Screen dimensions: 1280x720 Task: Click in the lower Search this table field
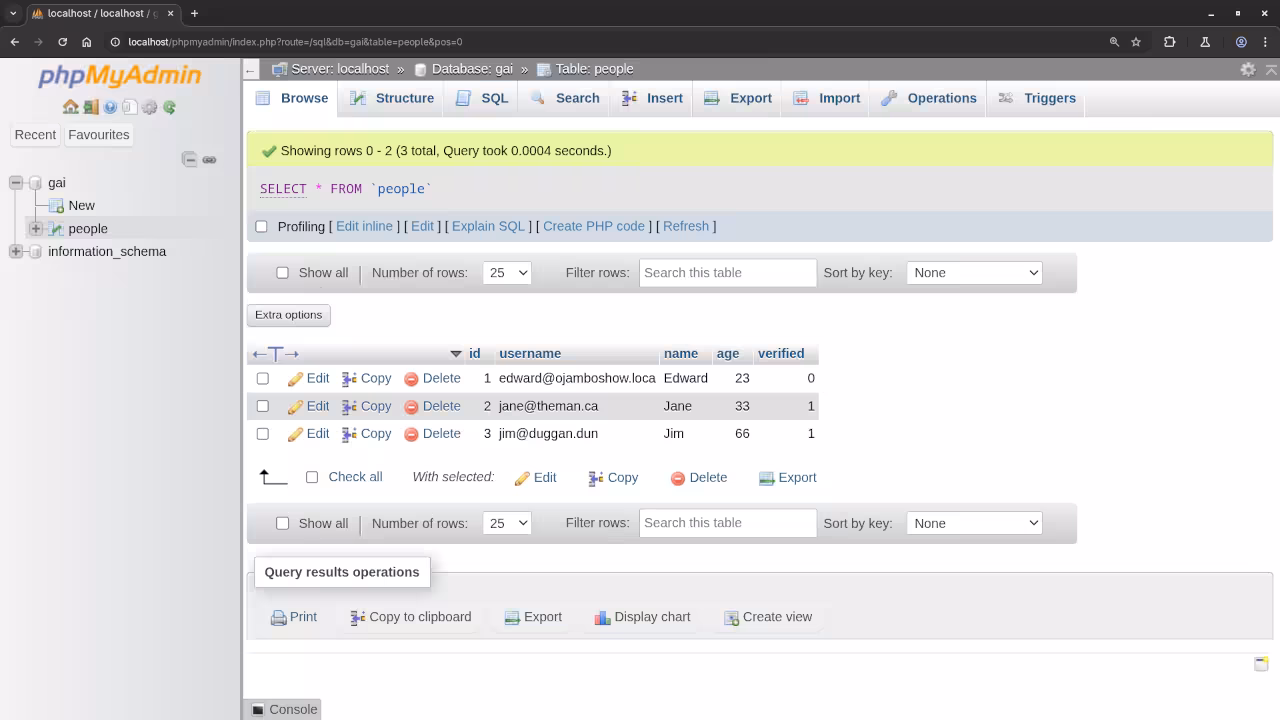click(728, 523)
